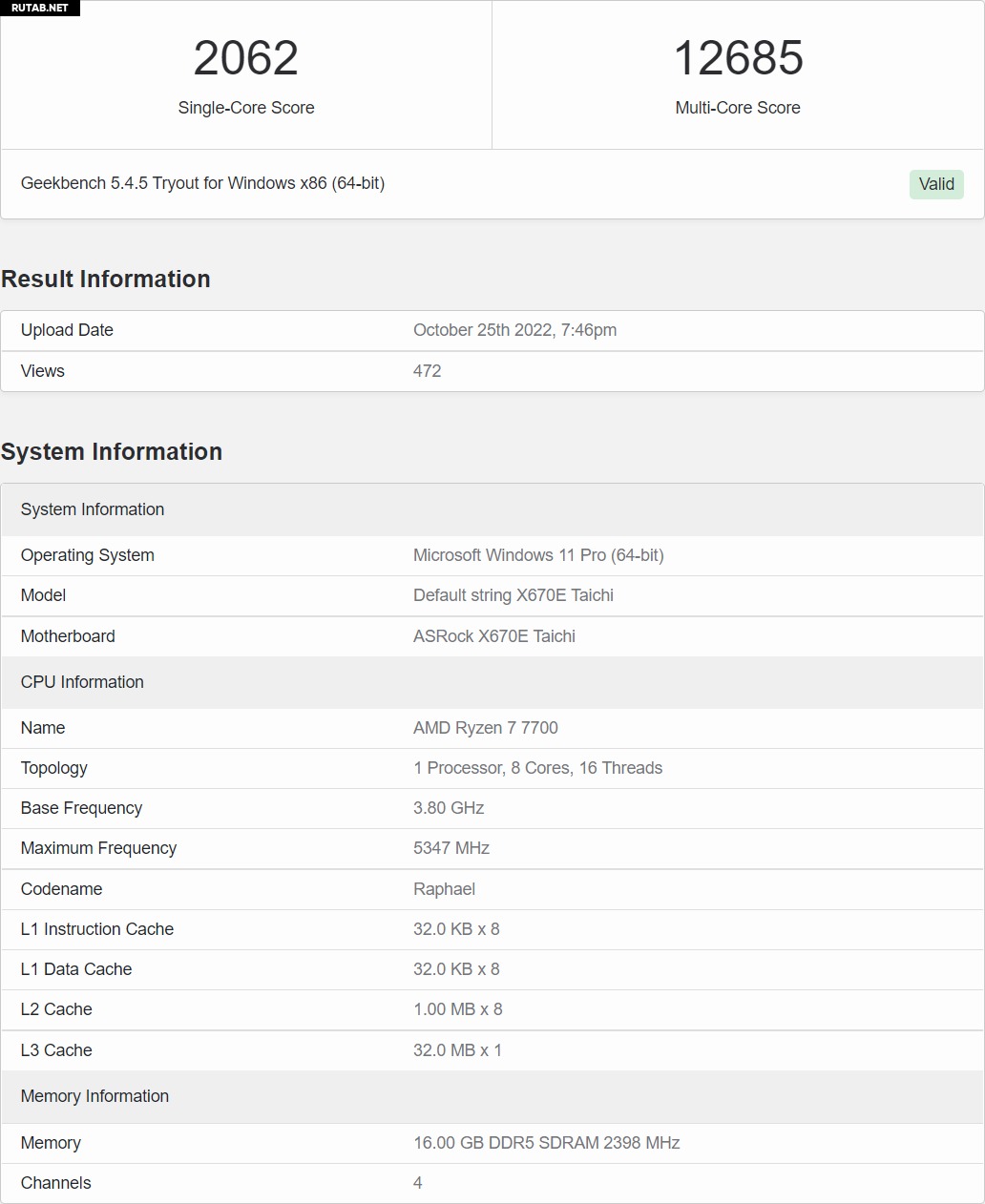Click the upload date October 25th 2022 value

tap(514, 330)
